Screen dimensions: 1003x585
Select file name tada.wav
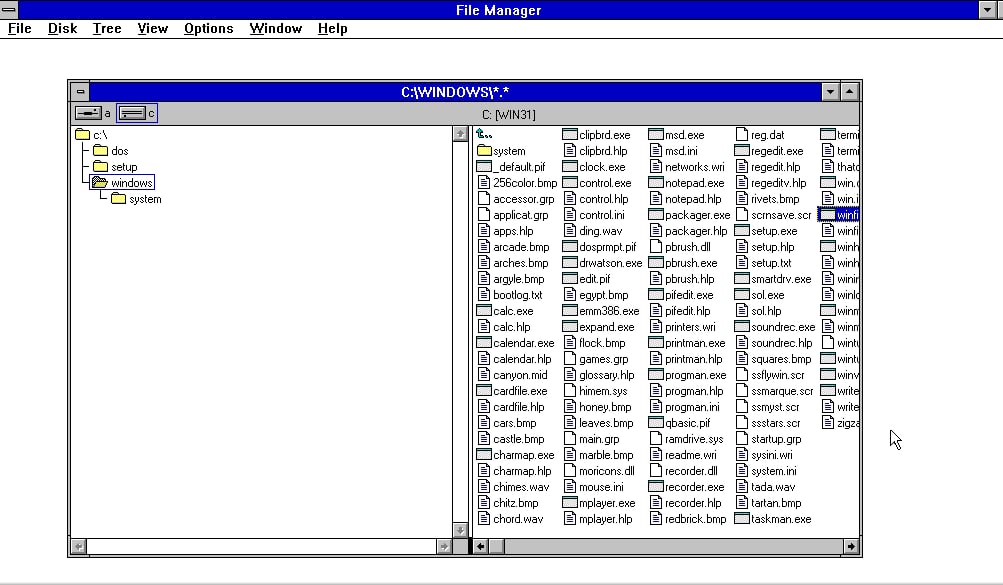[773, 487]
